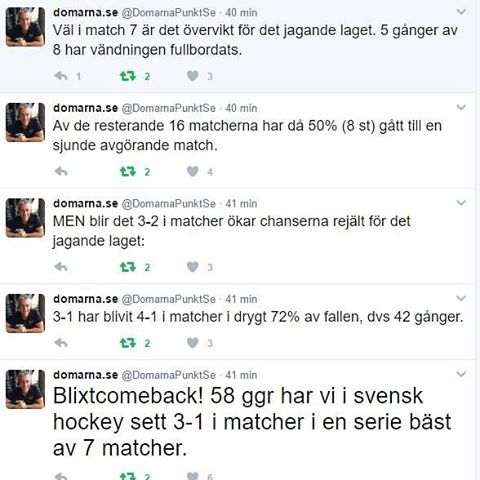The height and width of the screenshot is (480, 480).
Task: Retweet the 'Av de resterande 16 matcherna' tweet
Action: click(128, 172)
